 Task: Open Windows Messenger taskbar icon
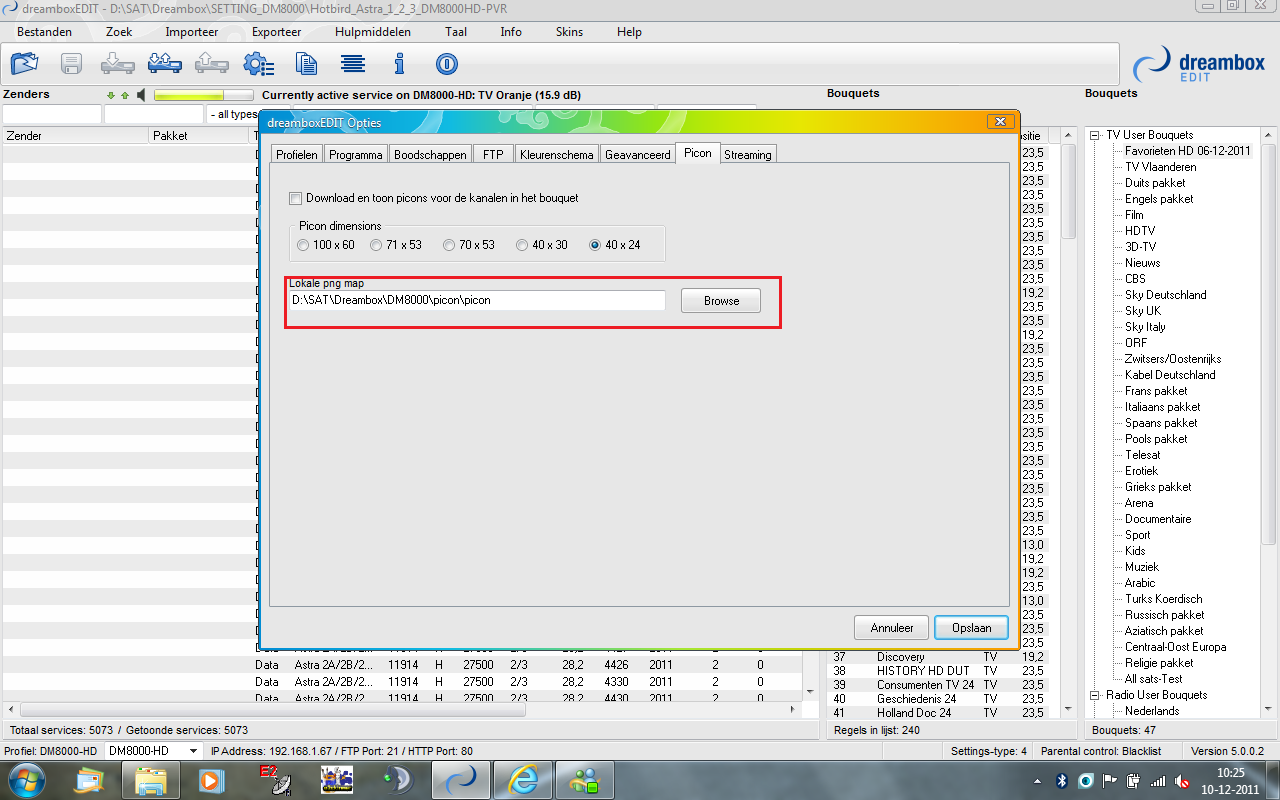[583, 779]
